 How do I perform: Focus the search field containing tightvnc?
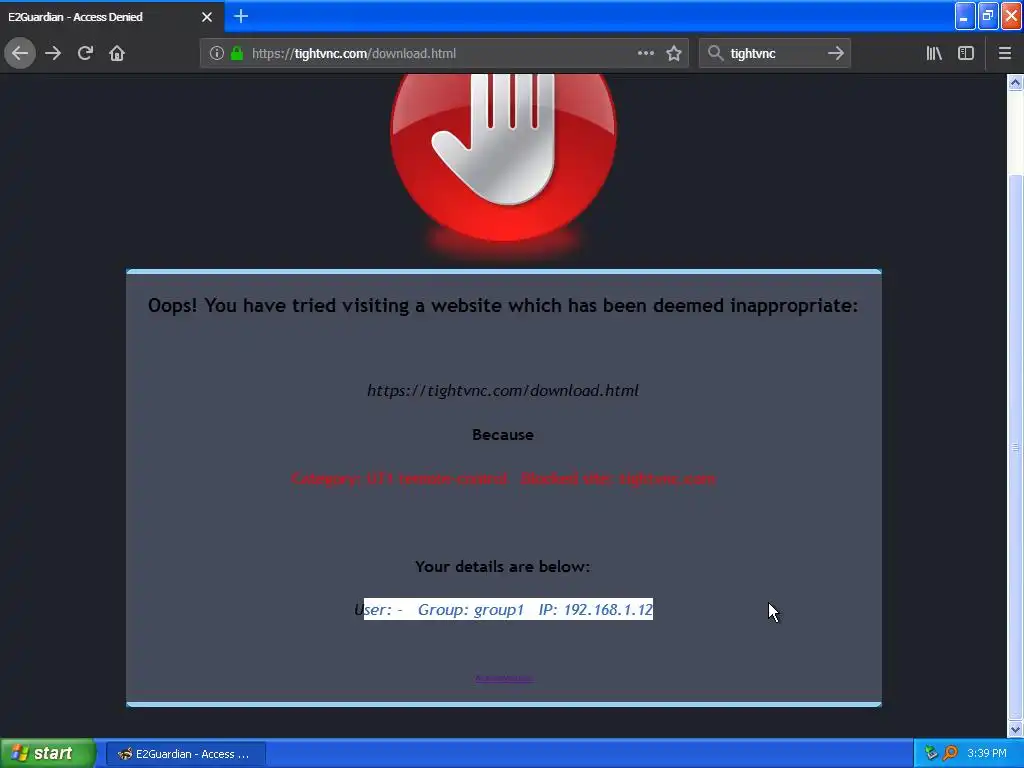click(x=775, y=54)
